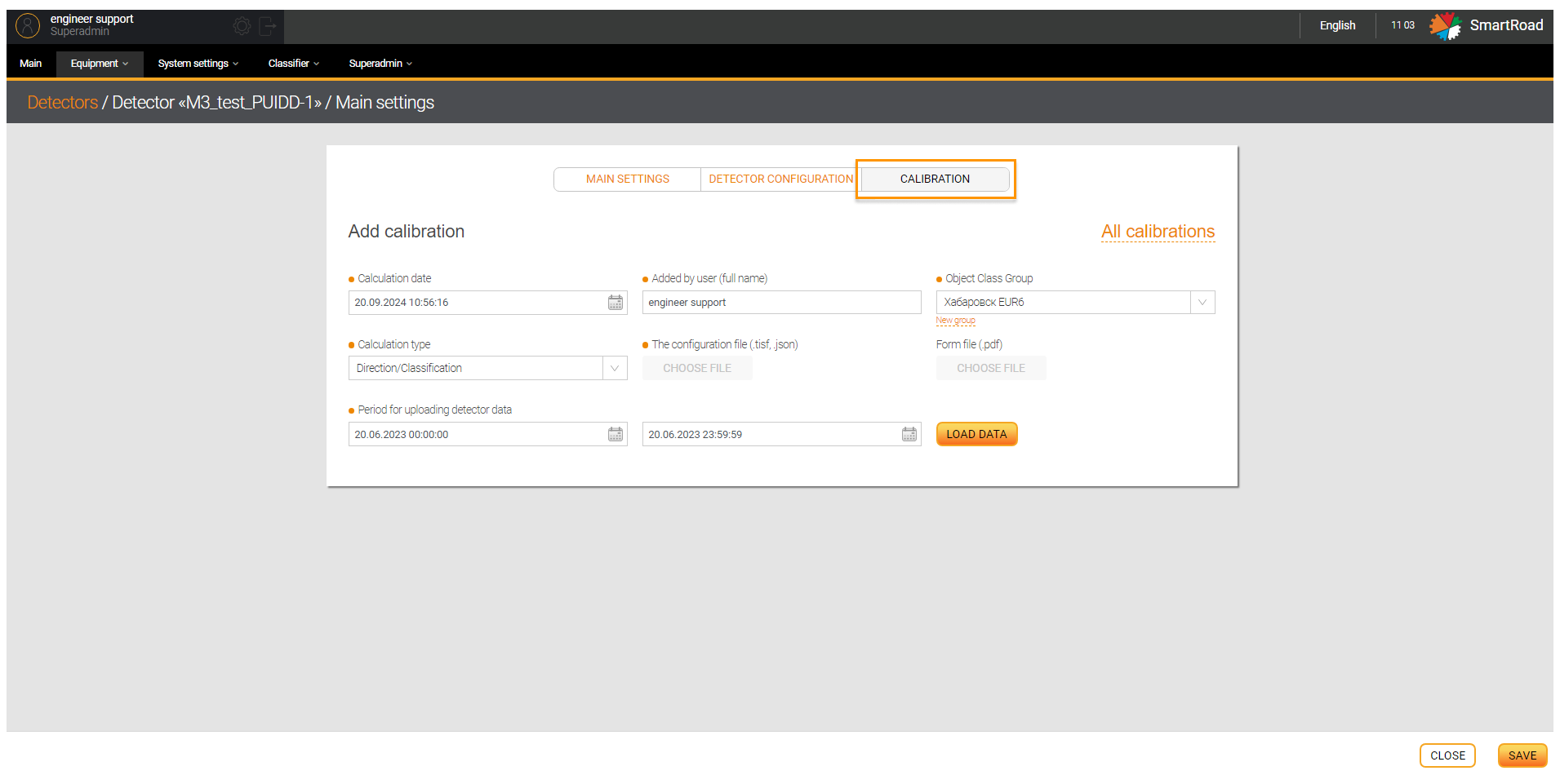Click the user avatar icon
This screenshot has height=784, width=1560.
click(28, 26)
